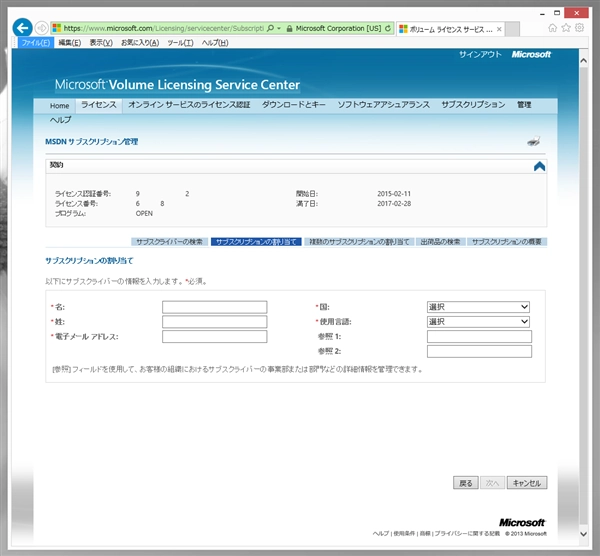600x556 pixels.
Task: Open the ファイル(F) menu
Action: point(36,42)
